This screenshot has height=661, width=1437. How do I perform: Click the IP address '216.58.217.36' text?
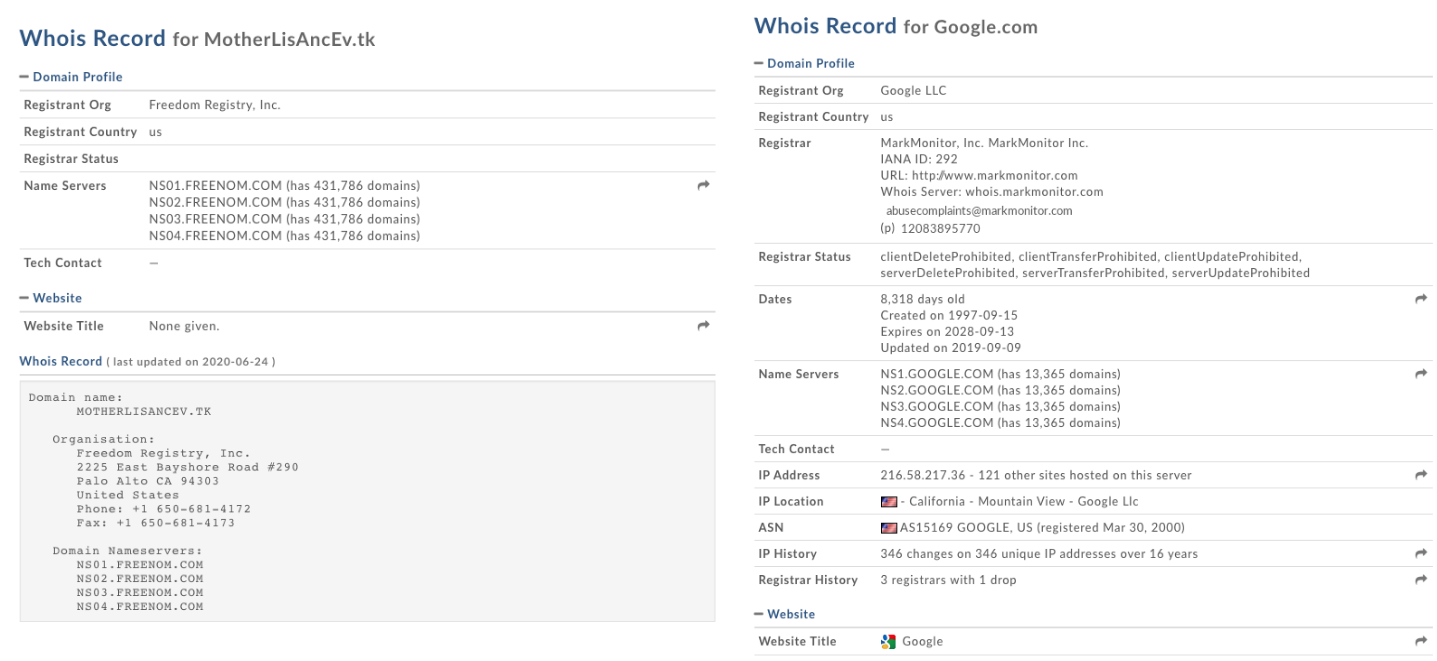click(x=921, y=475)
